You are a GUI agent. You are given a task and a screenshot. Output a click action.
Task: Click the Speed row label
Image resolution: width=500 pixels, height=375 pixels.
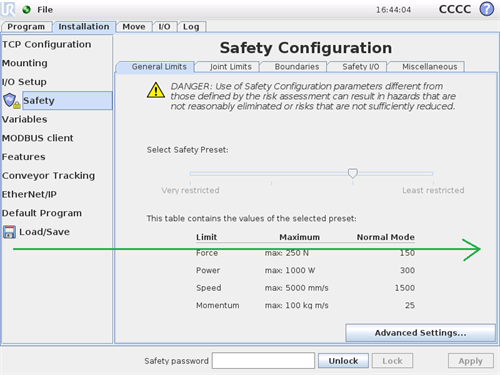click(x=209, y=288)
